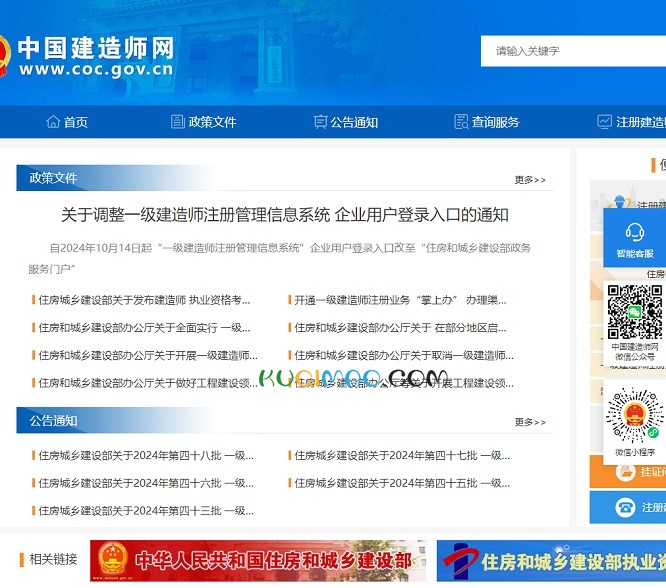The image size is (666, 588).
Task: Focus the 请输入关键字 search field
Action: pos(573,51)
